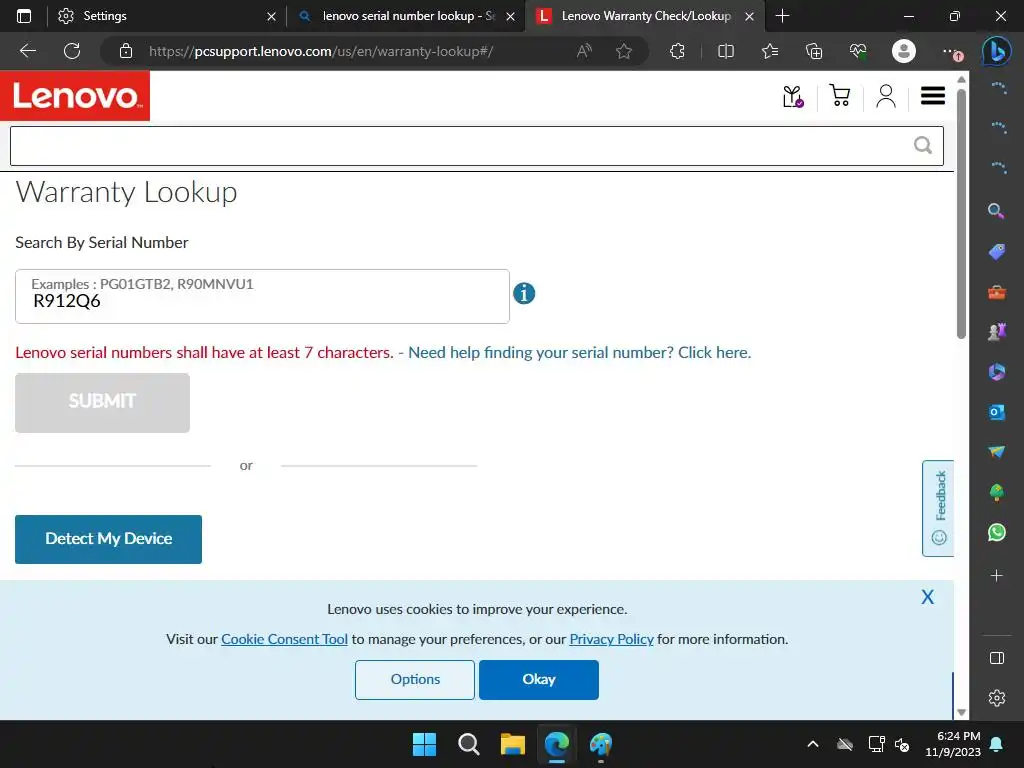This screenshot has height=768, width=1024.
Task: Close the lenovo serial number lookup tab
Action: coord(511,17)
